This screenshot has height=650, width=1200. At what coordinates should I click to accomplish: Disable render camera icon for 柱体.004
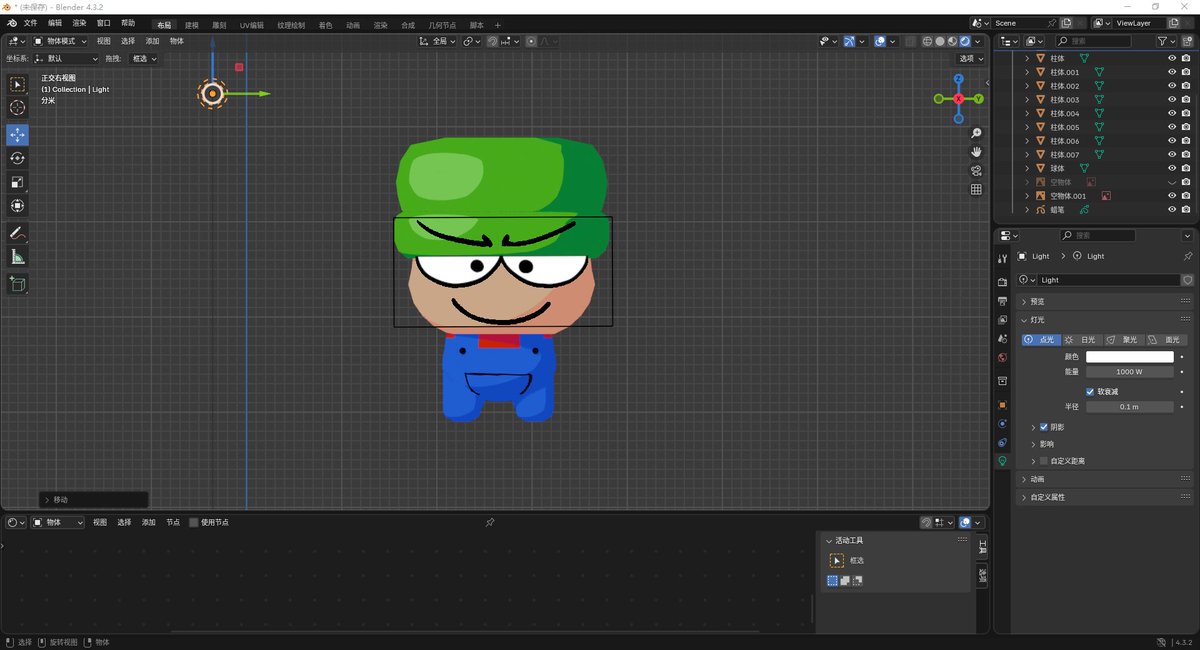[x=1185, y=113]
